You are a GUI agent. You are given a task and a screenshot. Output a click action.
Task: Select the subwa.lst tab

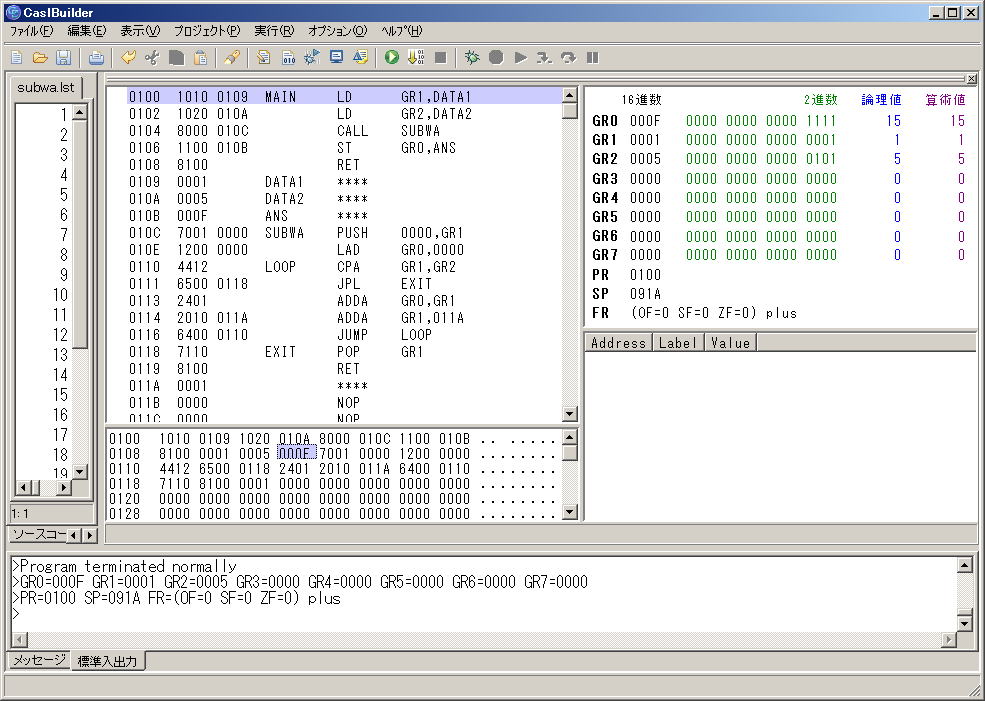pyautogui.click(x=46, y=87)
